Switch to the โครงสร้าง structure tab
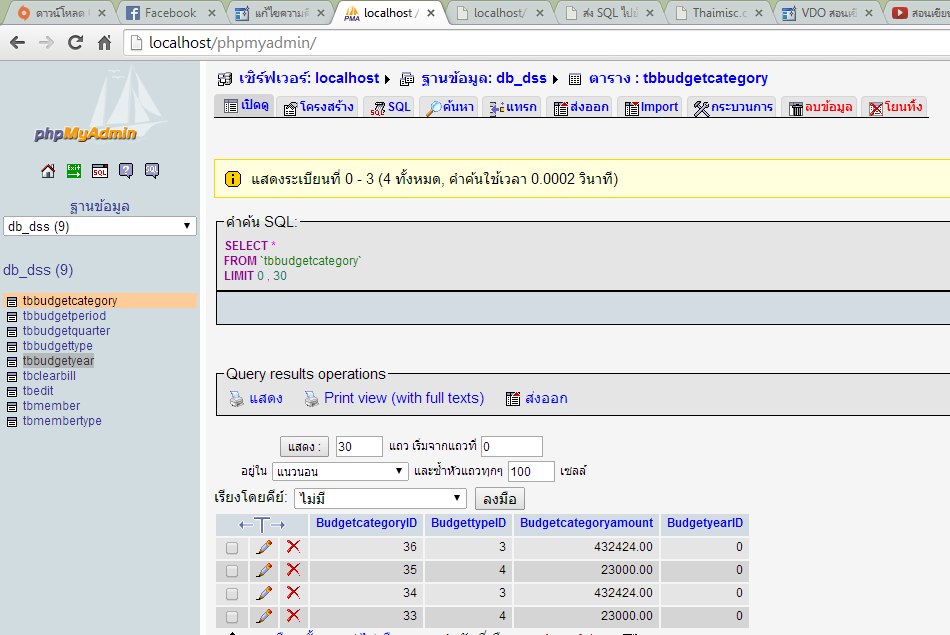The image size is (950, 635). (x=318, y=107)
